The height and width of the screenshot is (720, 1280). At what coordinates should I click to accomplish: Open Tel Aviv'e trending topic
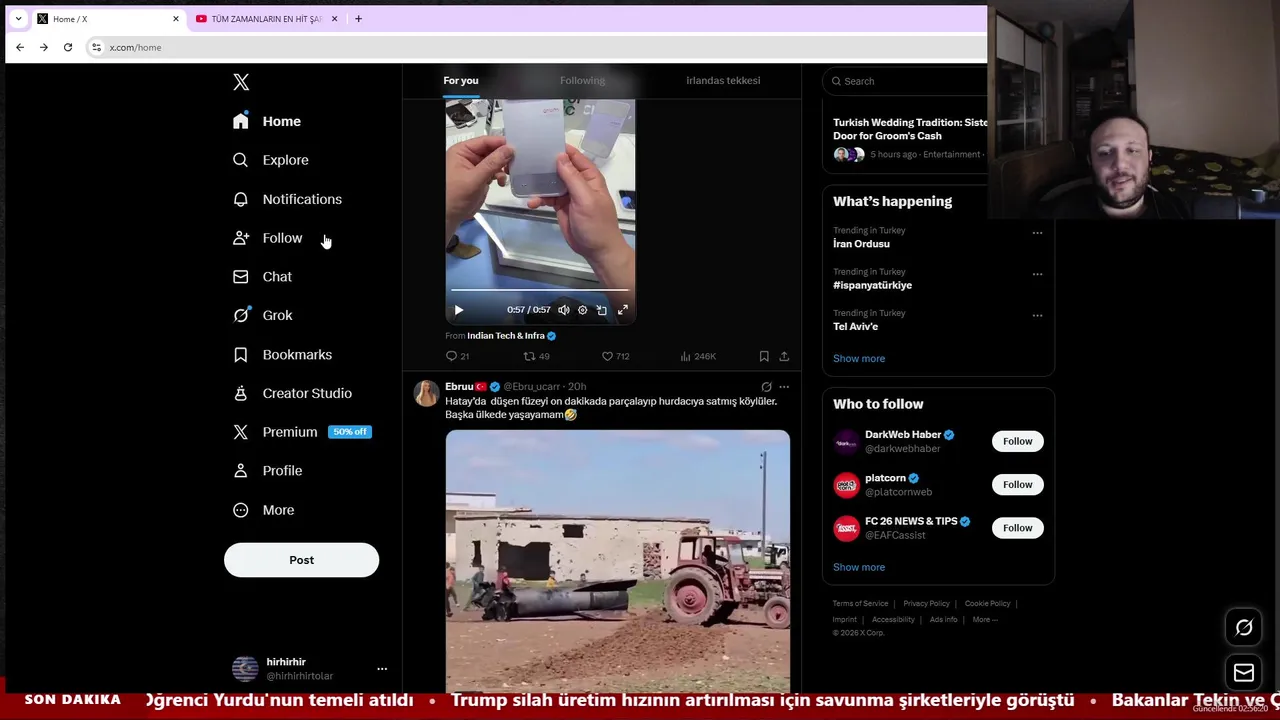tap(855, 327)
